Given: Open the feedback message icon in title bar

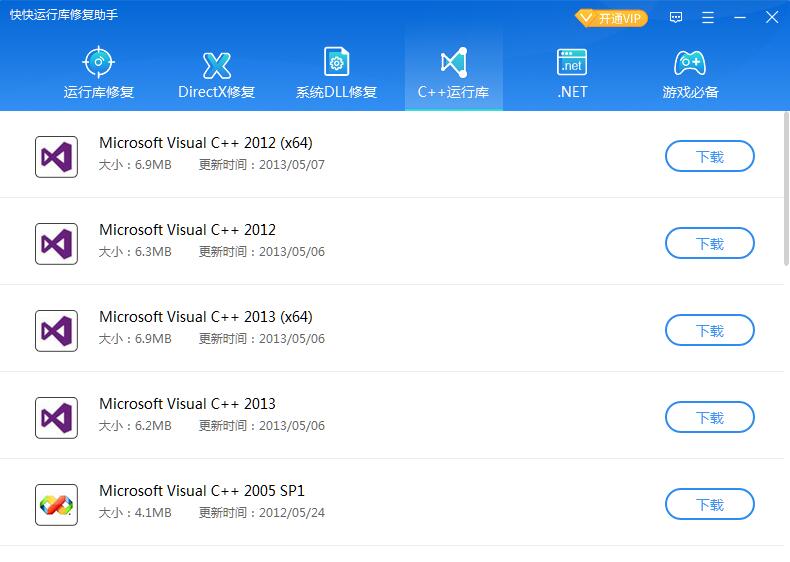Looking at the screenshot, I should click(x=676, y=18).
